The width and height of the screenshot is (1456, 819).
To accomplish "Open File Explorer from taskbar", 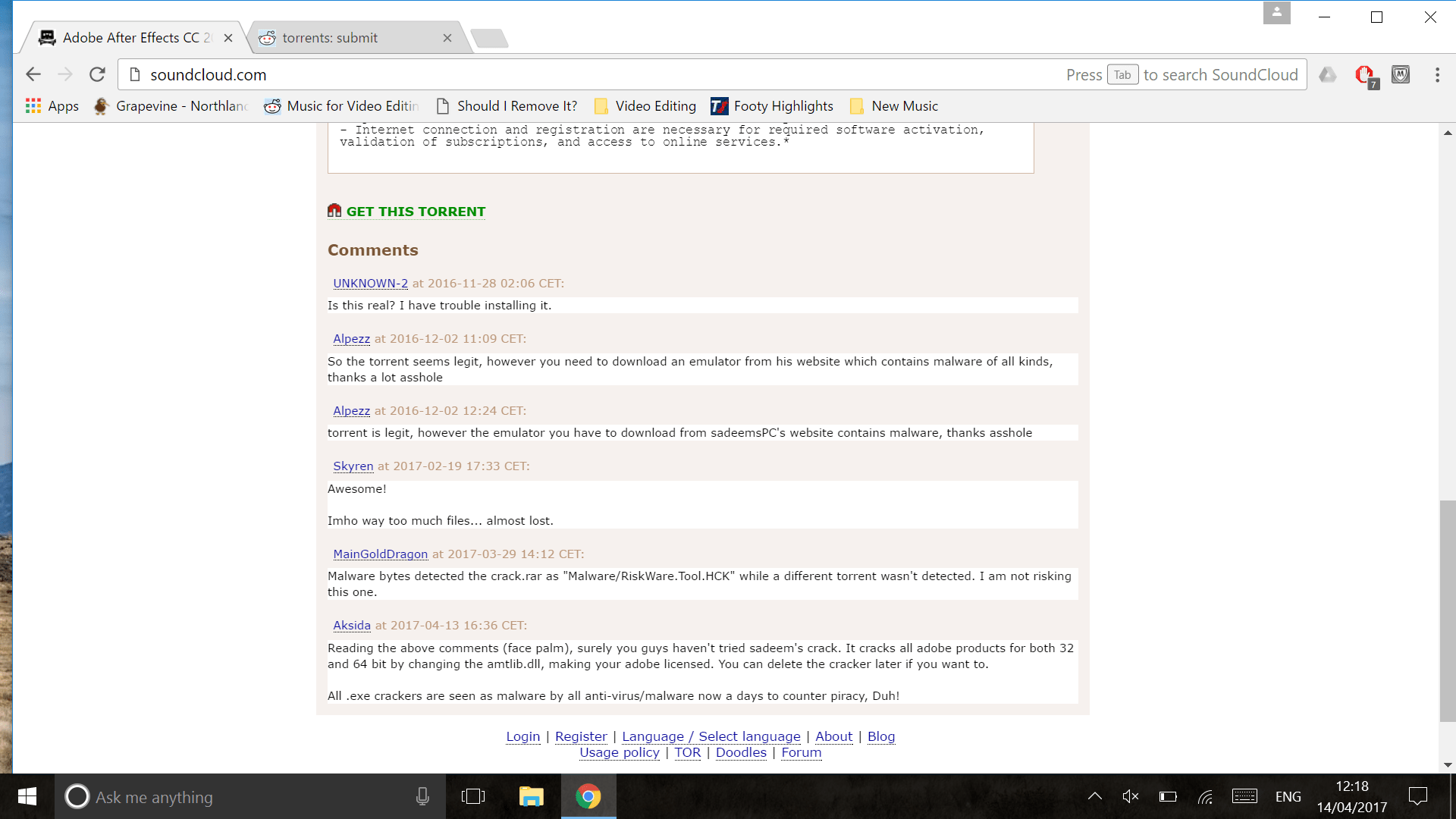I will (531, 796).
